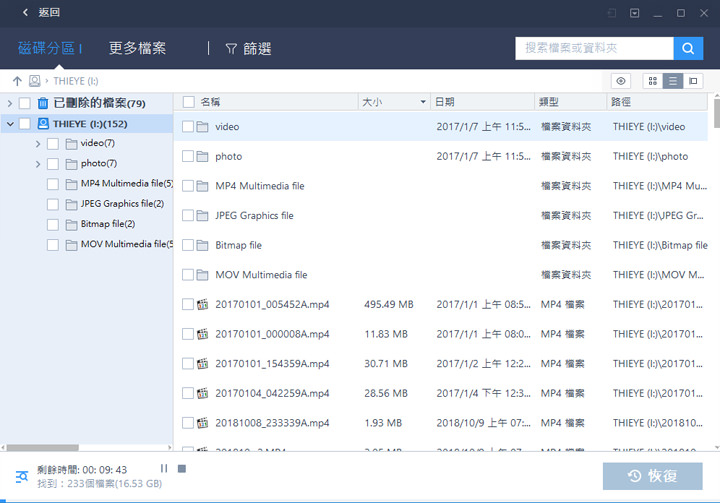Screen dimensions: 720x503
Task: Click the up-arrow parent folder icon
Action: 16,81
